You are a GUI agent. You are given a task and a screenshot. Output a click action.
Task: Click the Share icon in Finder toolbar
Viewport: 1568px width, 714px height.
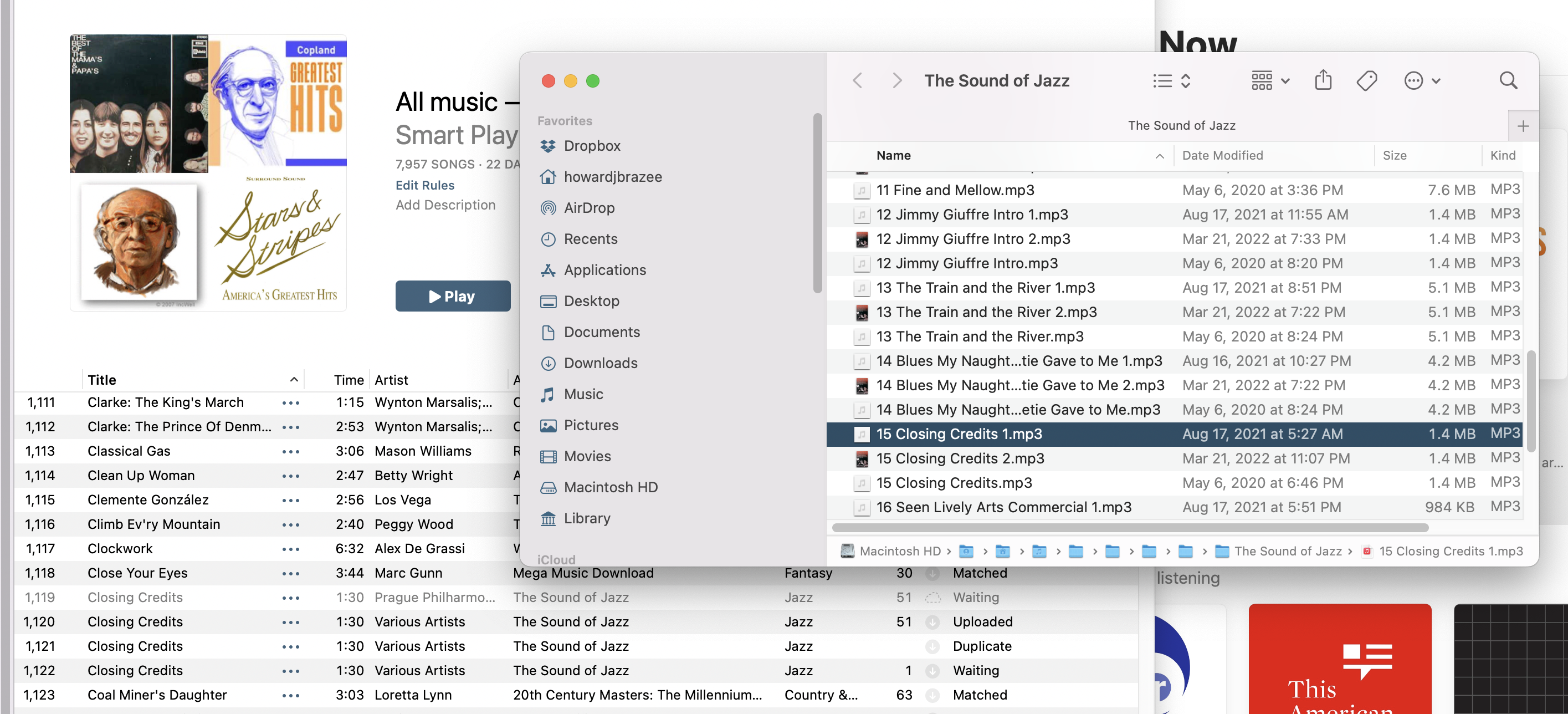click(x=1323, y=80)
